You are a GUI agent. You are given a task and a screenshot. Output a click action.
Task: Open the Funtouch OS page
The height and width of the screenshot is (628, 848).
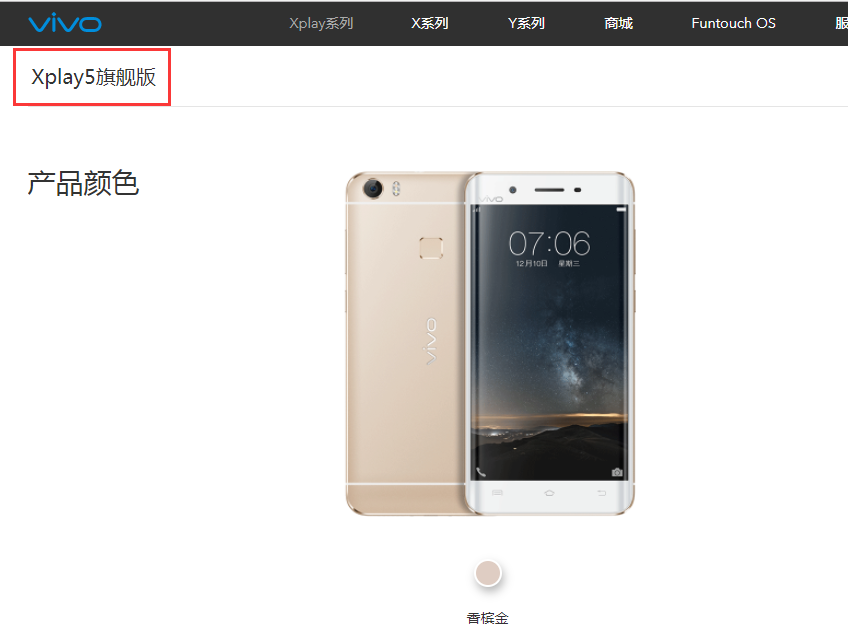pyautogui.click(x=733, y=23)
